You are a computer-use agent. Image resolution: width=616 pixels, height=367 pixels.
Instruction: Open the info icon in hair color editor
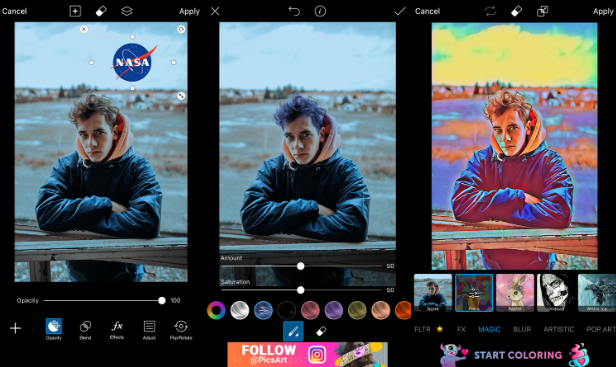click(x=320, y=11)
